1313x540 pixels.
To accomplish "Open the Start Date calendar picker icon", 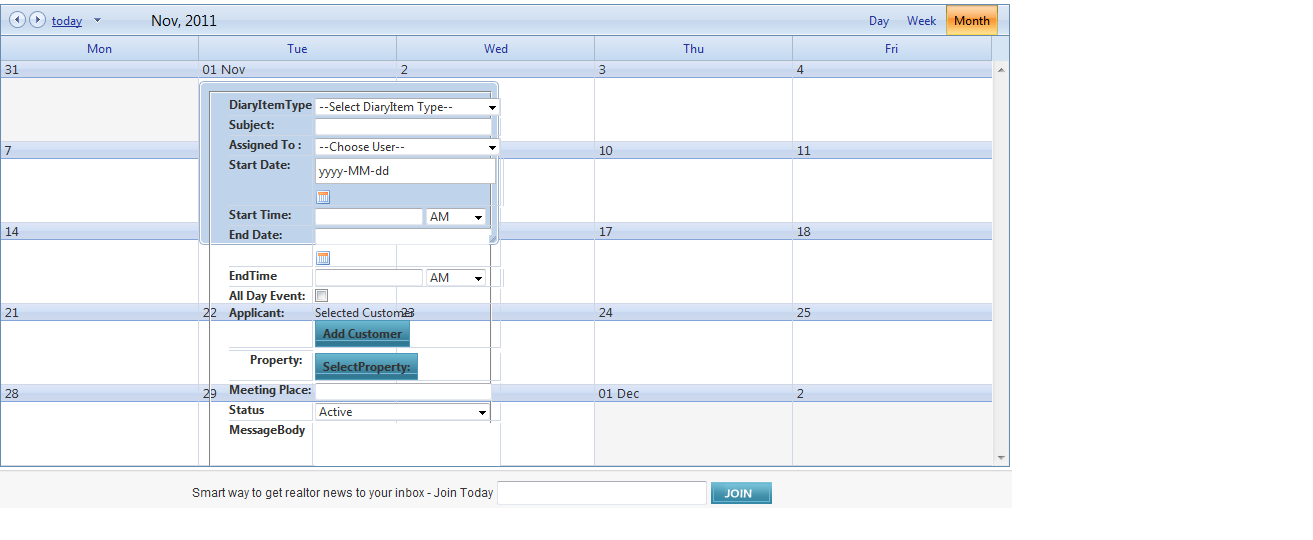I will click(323, 197).
